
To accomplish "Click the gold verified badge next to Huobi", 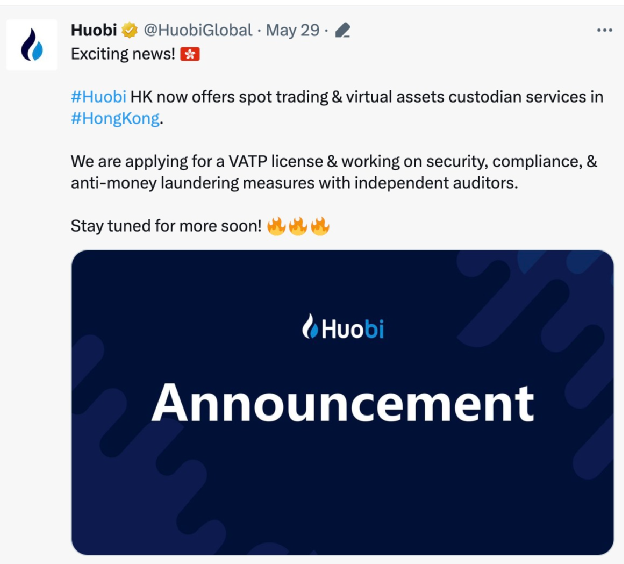I will [x=129, y=30].
